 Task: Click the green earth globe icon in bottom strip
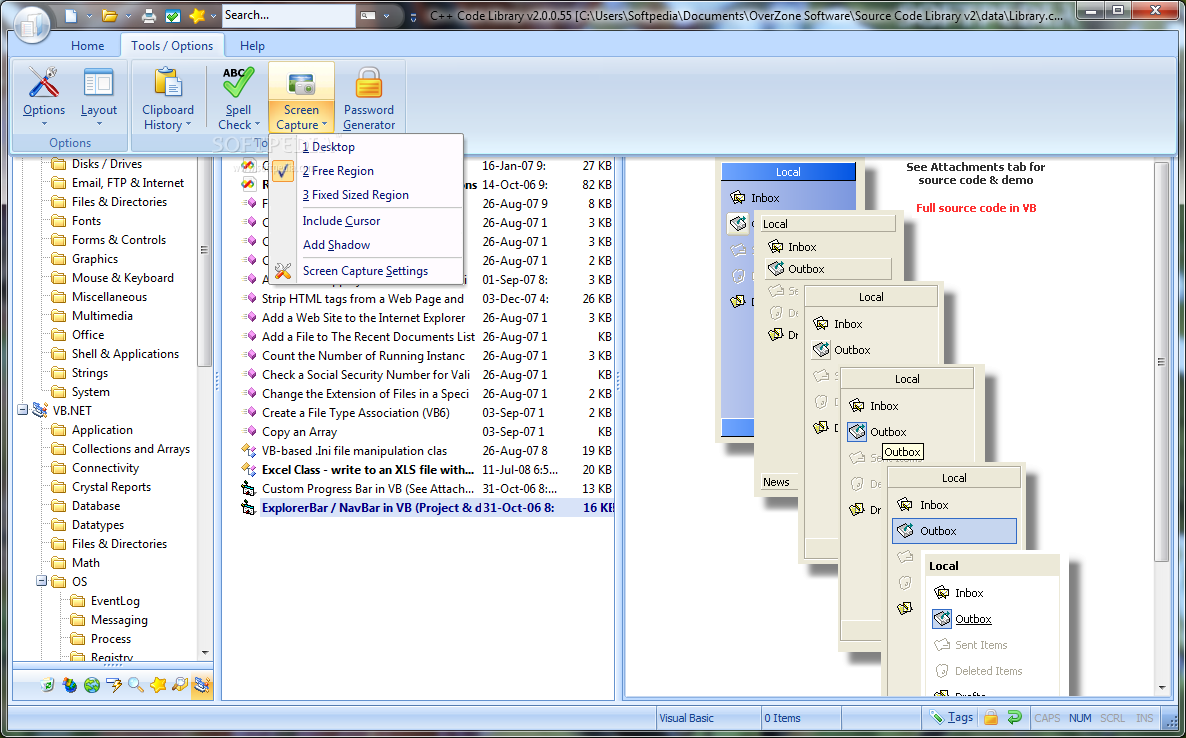coord(92,685)
